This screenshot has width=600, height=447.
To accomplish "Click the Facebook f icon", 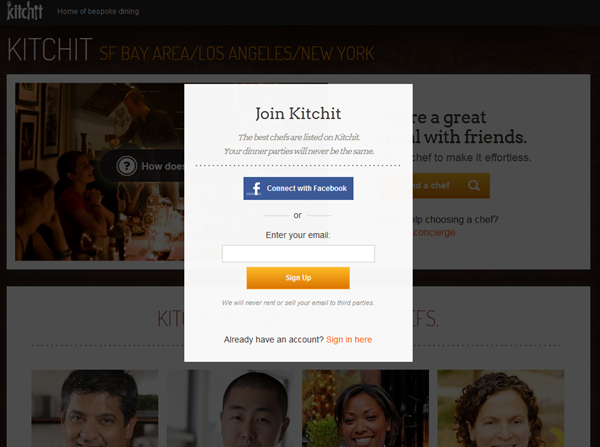I will 256,188.
